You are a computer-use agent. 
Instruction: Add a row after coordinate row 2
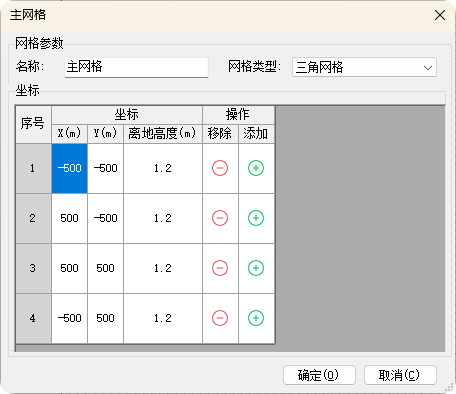(256, 218)
